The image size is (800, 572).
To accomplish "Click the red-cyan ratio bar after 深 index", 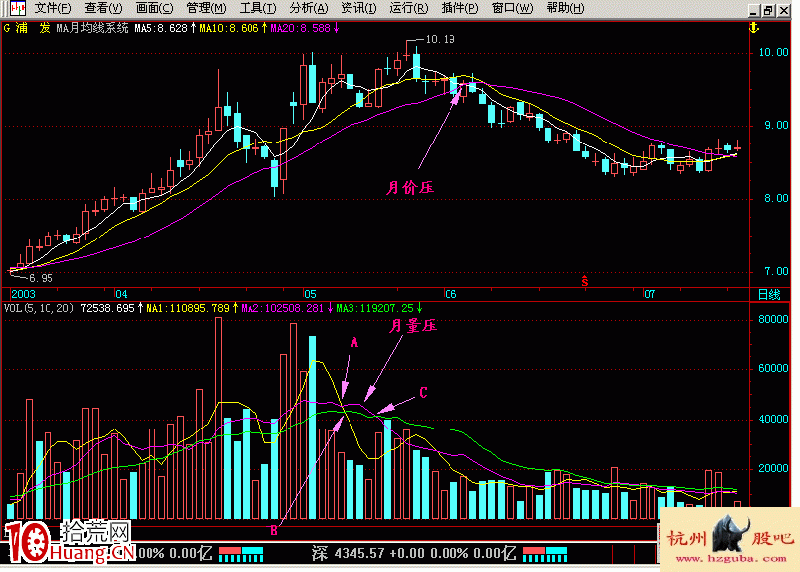I will (545, 554).
